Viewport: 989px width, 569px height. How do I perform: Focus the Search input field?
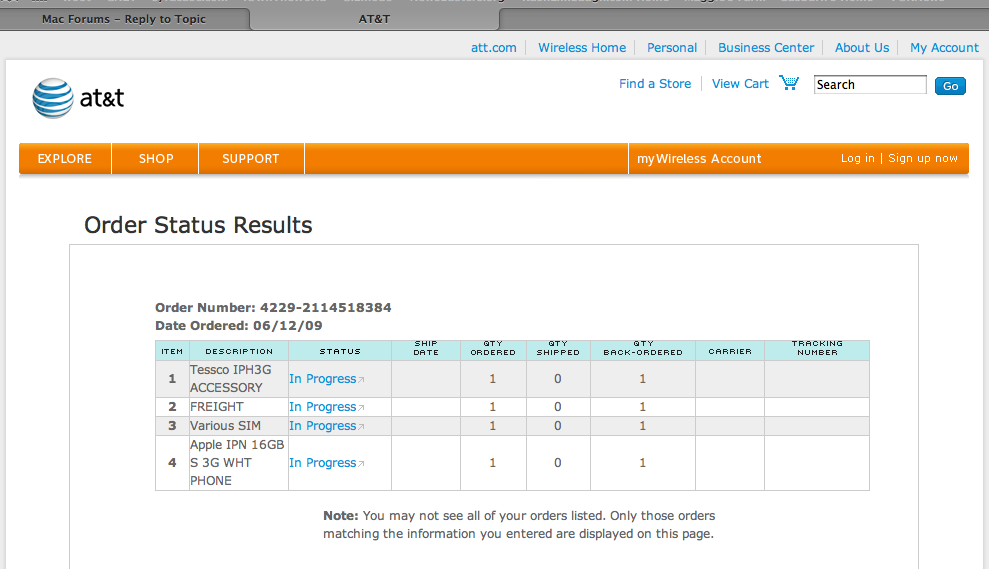coord(870,85)
